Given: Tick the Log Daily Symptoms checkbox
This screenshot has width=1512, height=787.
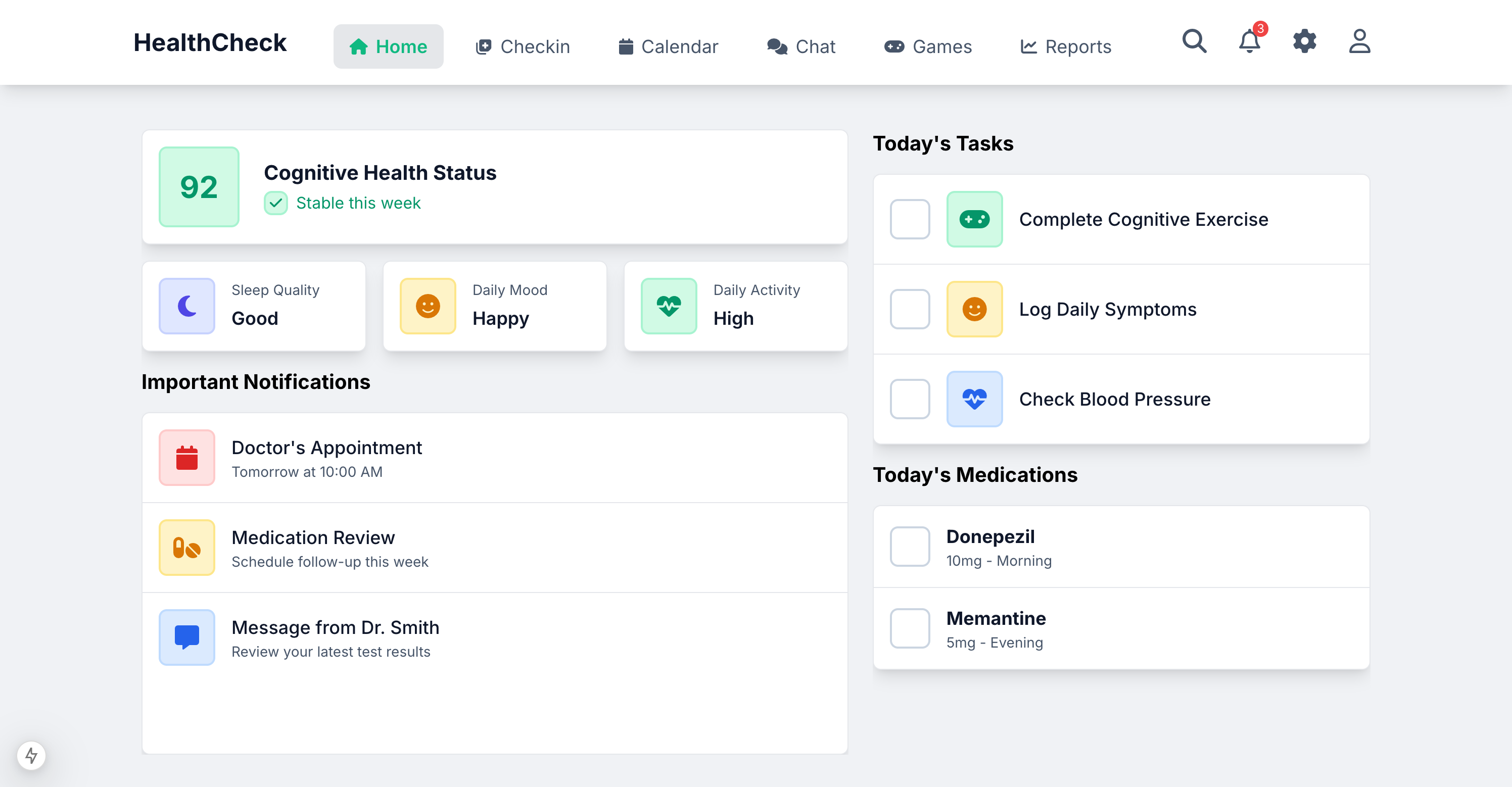Looking at the screenshot, I should pos(909,309).
